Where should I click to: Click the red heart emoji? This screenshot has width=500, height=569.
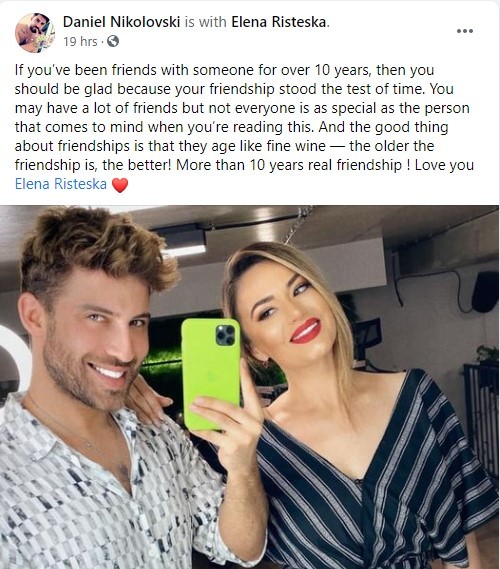coord(120,185)
